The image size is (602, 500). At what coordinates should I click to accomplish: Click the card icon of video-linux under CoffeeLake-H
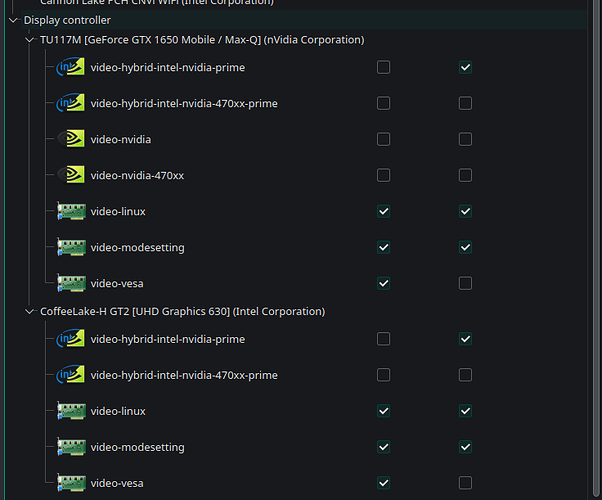71,411
